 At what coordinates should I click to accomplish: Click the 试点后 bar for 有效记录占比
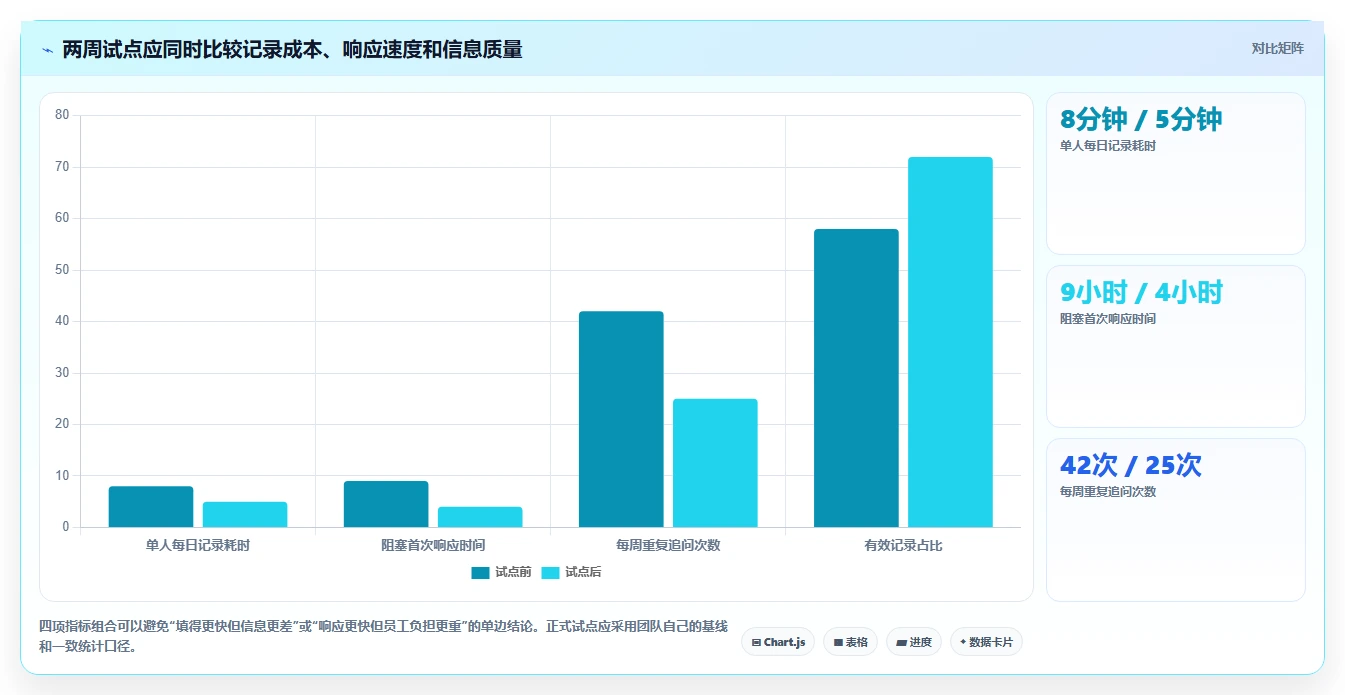(950, 342)
